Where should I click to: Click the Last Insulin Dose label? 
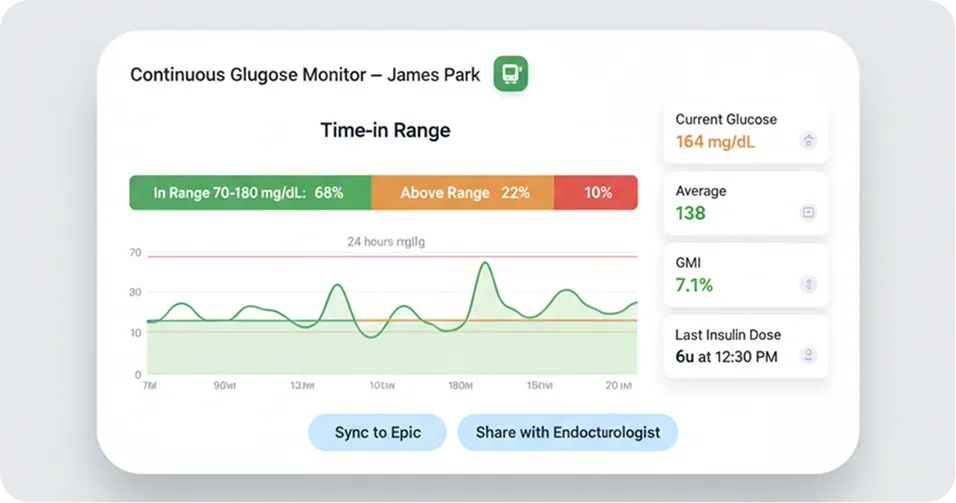coord(727,335)
